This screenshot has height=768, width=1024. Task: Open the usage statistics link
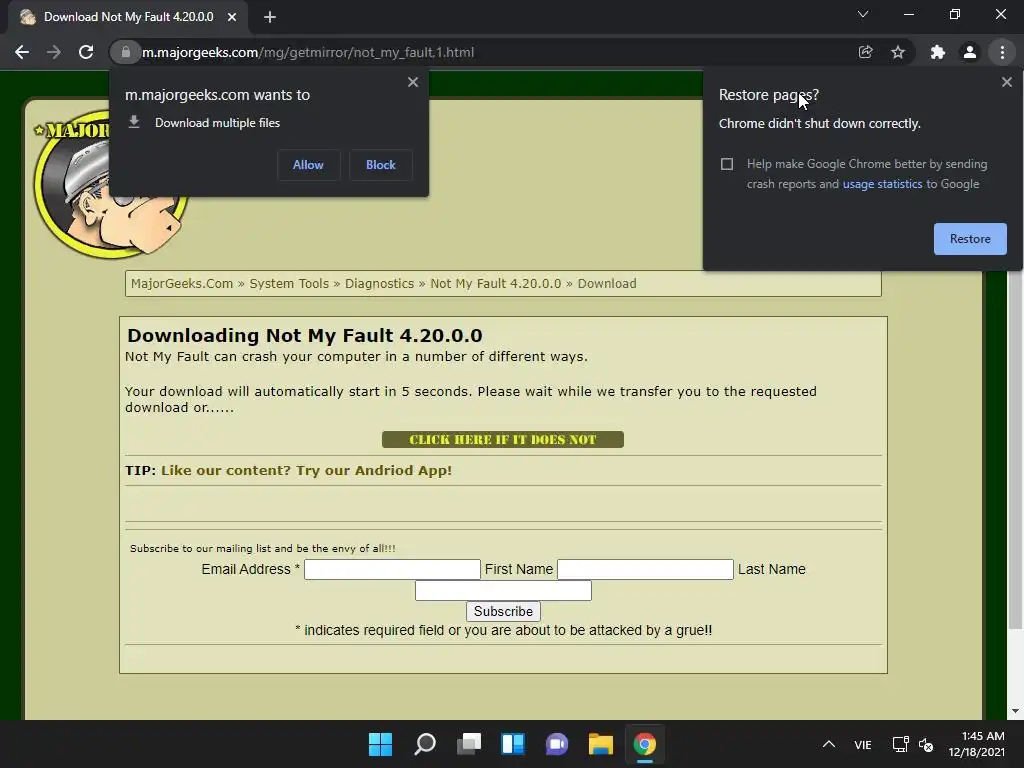(x=882, y=184)
